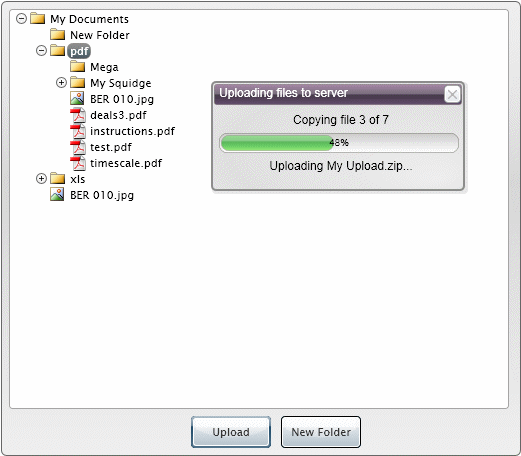This screenshot has height=456, width=521.
Task: Select the test.pdf file name
Action: (111, 147)
